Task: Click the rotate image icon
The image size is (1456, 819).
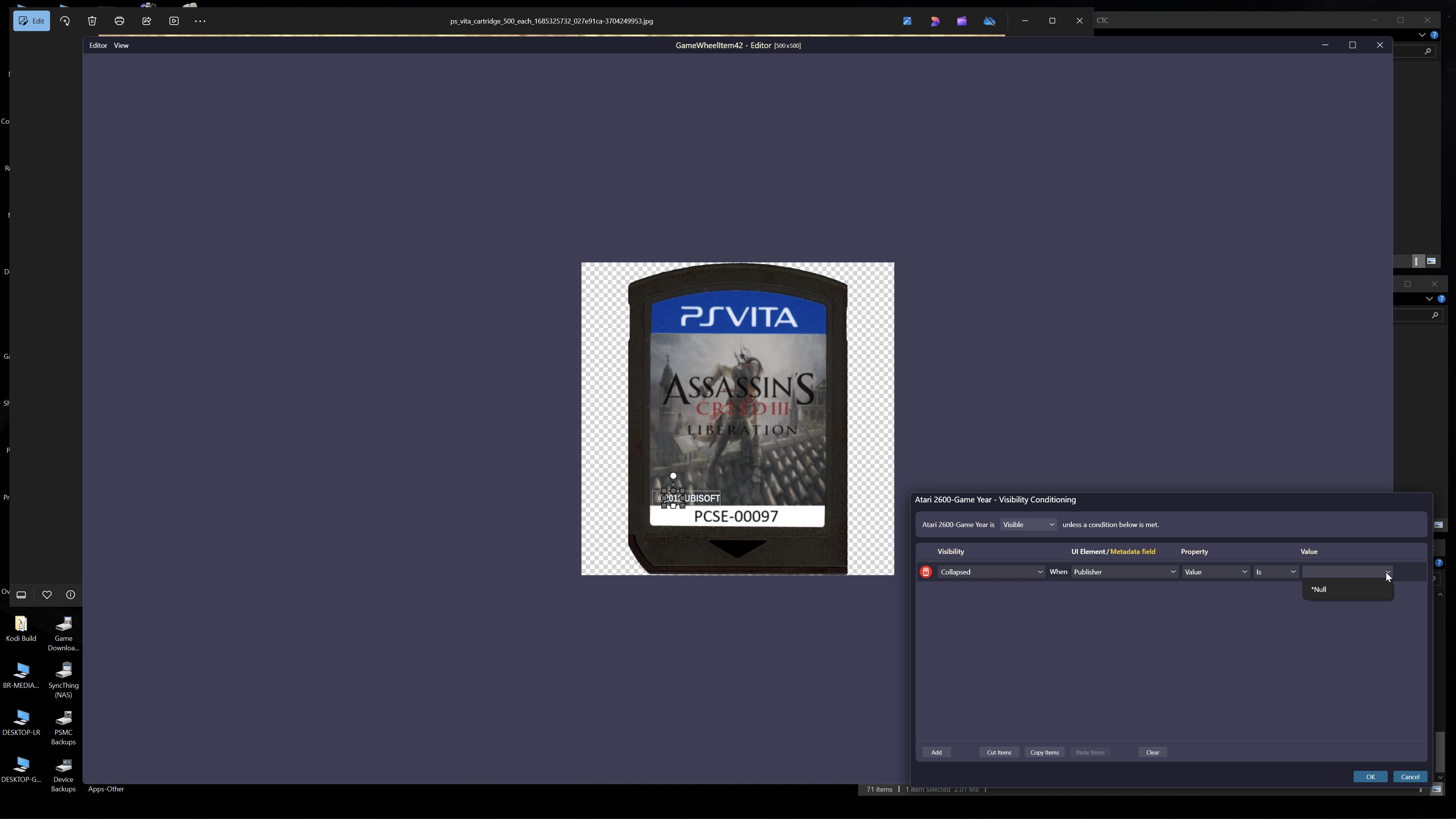Action: pyautogui.click(x=65, y=21)
